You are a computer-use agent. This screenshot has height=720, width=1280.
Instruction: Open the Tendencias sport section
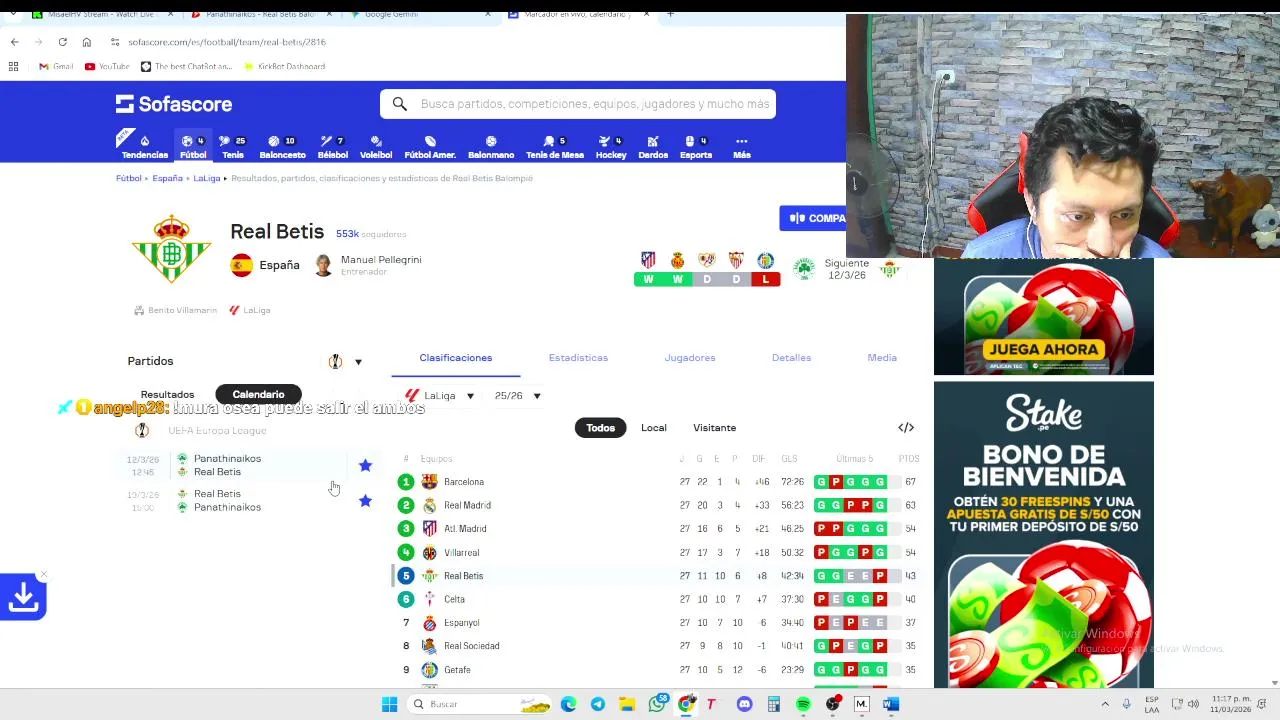tap(144, 147)
